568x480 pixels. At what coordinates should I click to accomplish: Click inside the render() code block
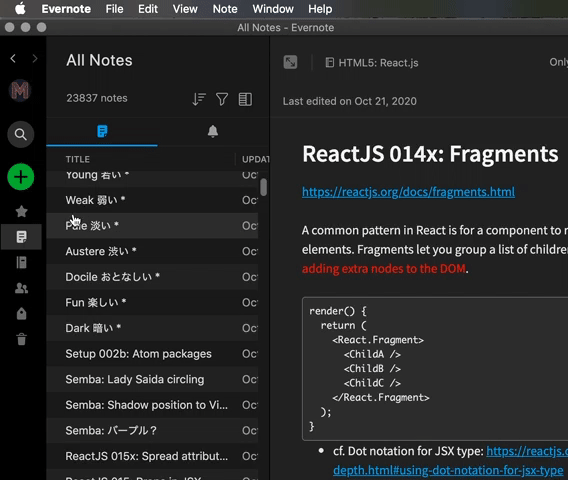[x=435, y=368]
